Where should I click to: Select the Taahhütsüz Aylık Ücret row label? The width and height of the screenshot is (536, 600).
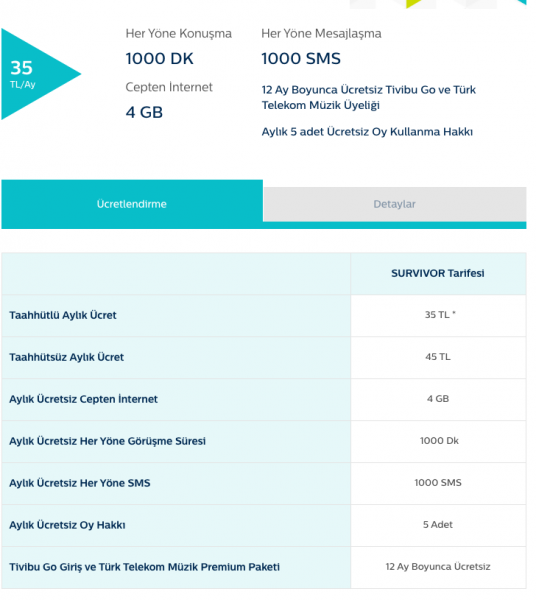tap(67, 357)
